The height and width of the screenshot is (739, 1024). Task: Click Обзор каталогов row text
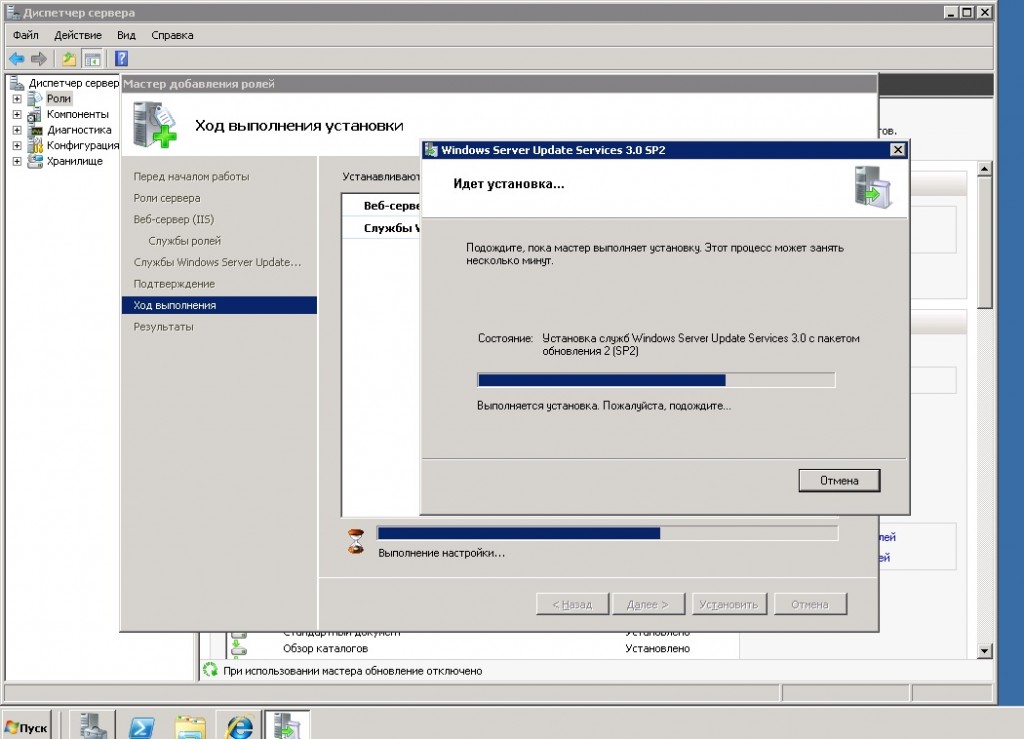coord(325,648)
